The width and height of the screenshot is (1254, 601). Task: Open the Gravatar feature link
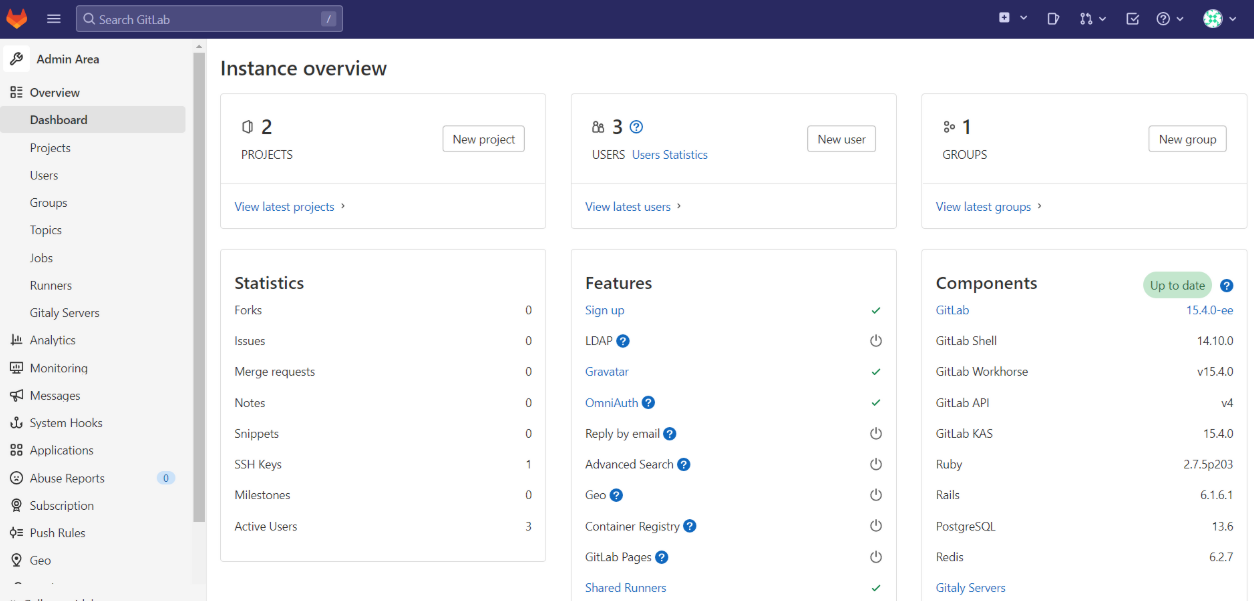point(607,372)
